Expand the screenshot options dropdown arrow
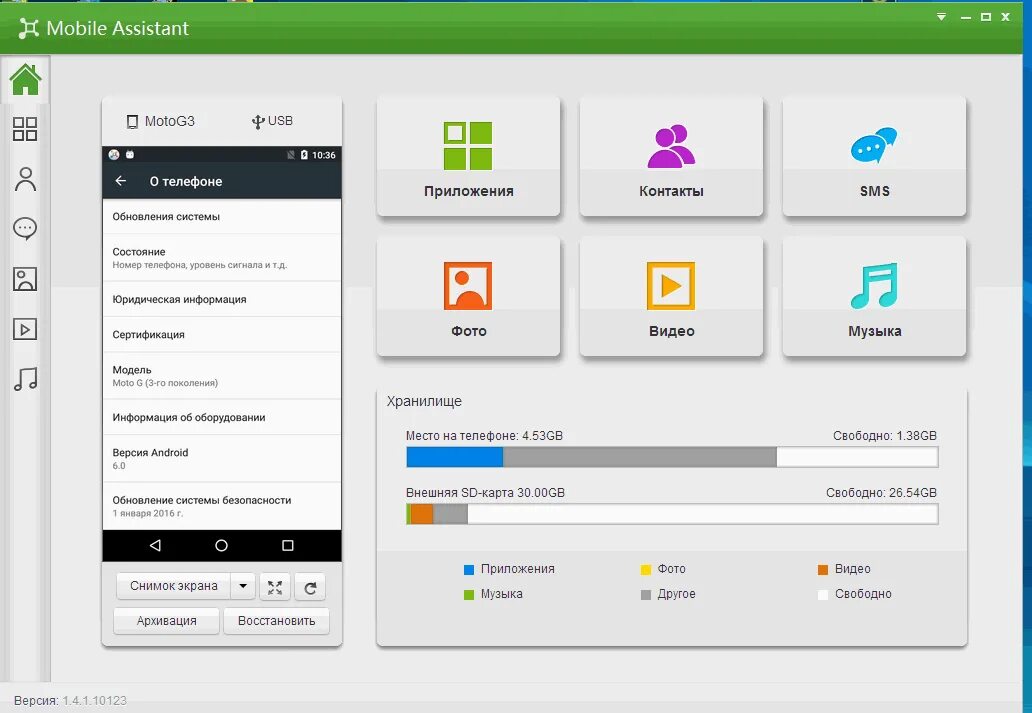Screen dimensions: 1032x713 click(243, 586)
